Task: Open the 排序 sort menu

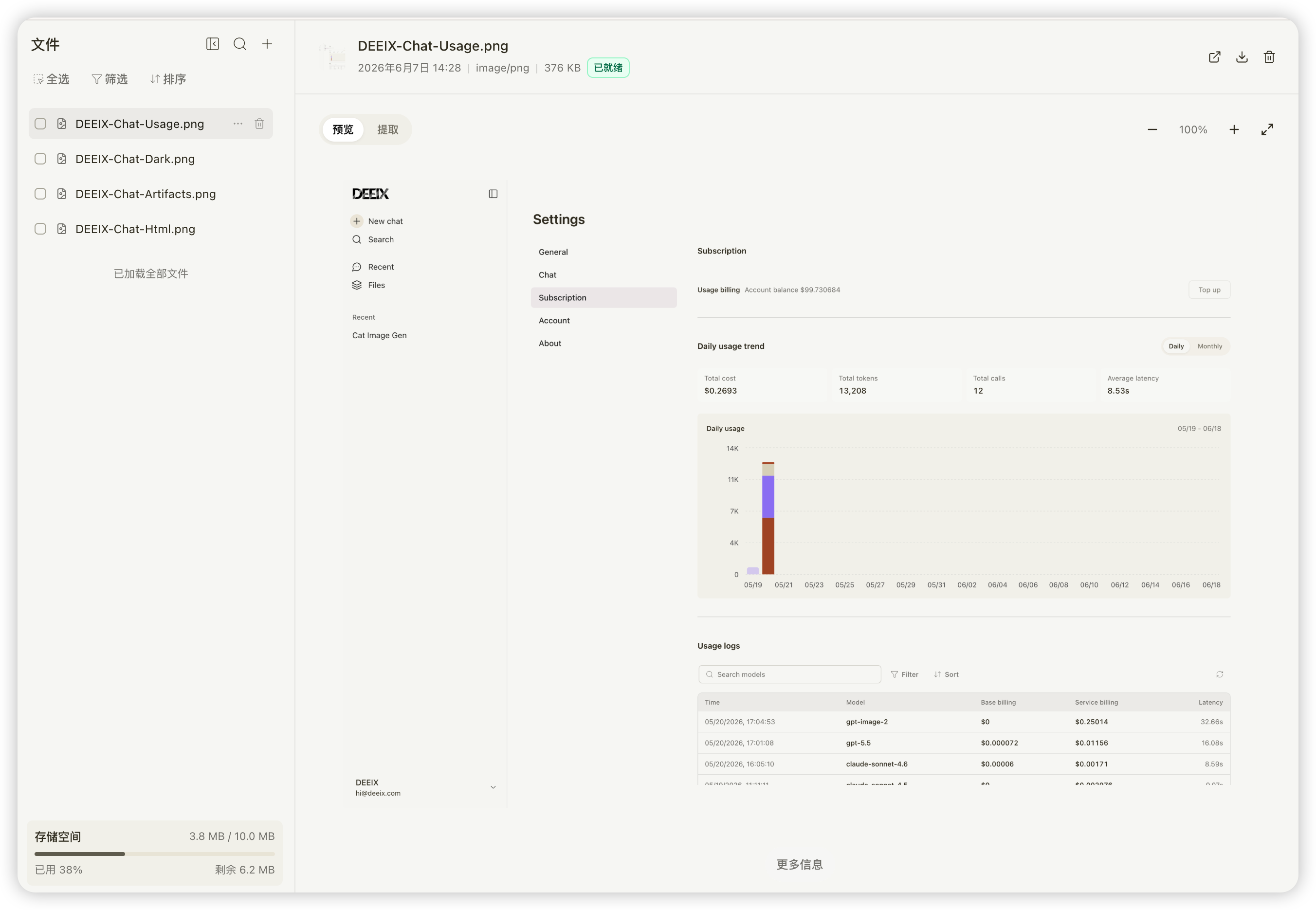Action: 168,79
